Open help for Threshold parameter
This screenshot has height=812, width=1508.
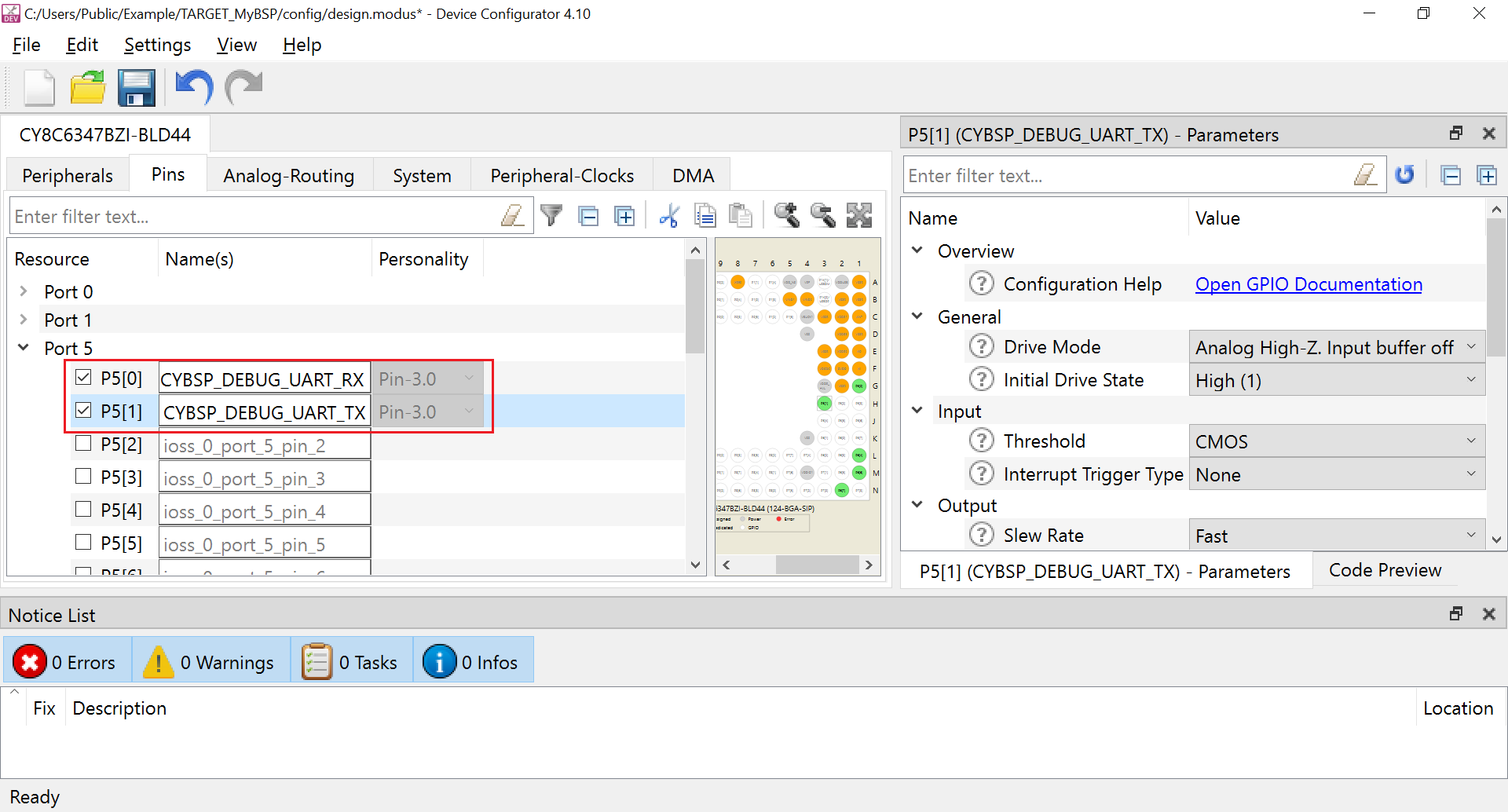[x=981, y=441]
